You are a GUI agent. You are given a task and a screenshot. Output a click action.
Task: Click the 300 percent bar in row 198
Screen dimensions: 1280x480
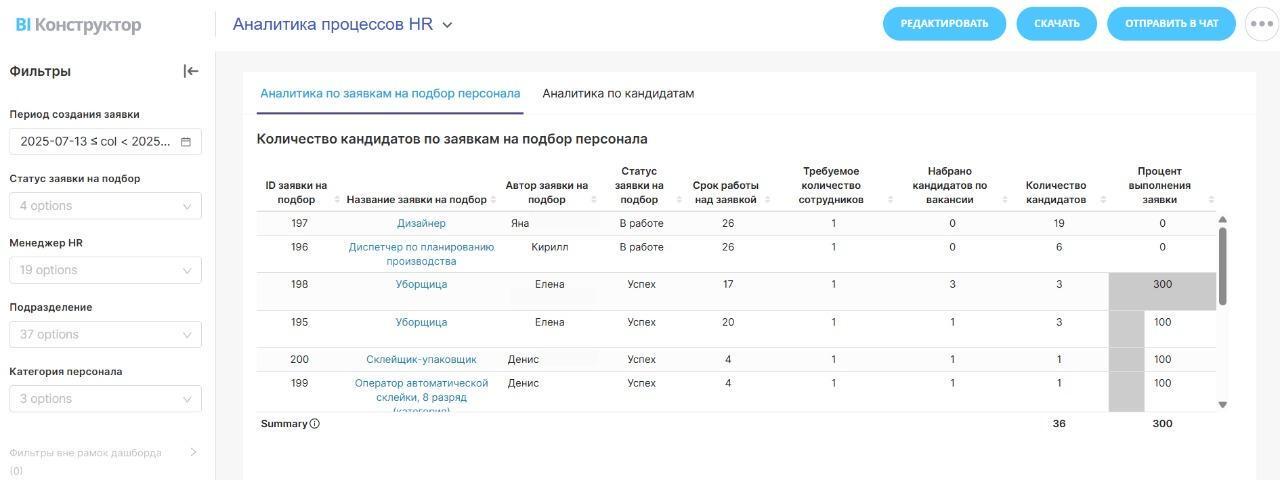click(x=1162, y=291)
